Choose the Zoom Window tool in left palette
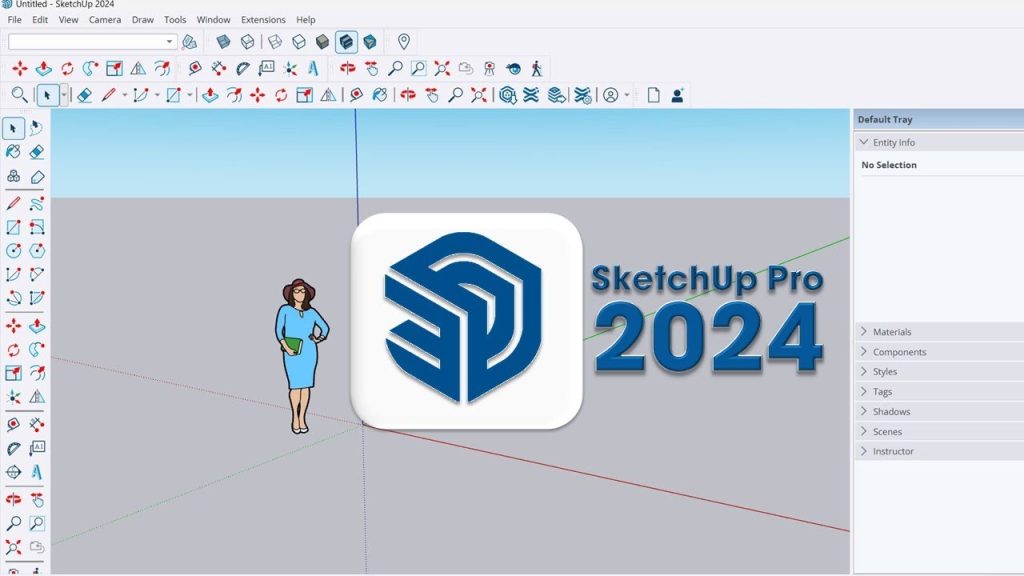The height and width of the screenshot is (576, 1024). point(37,523)
